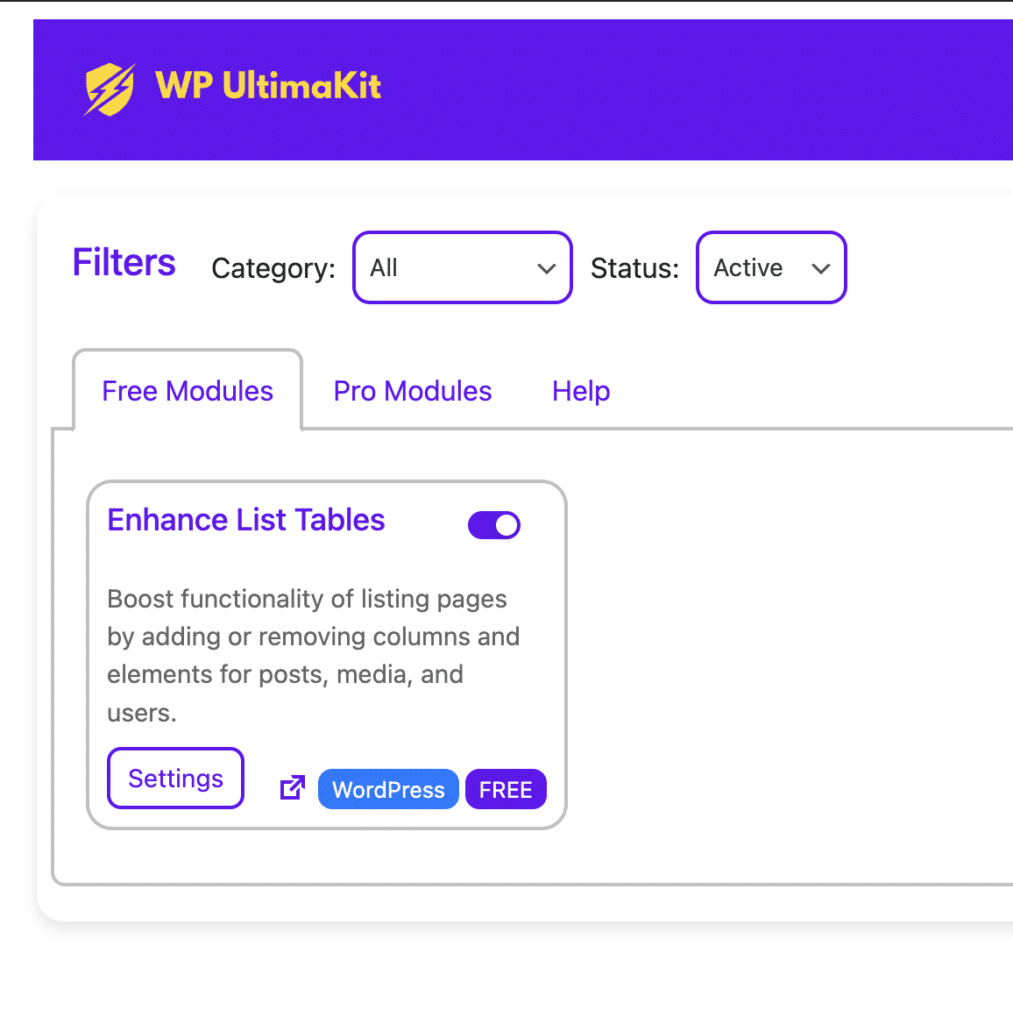Click the Status: label
This screenshot has width=1013, height=1024.
[635, 268]
